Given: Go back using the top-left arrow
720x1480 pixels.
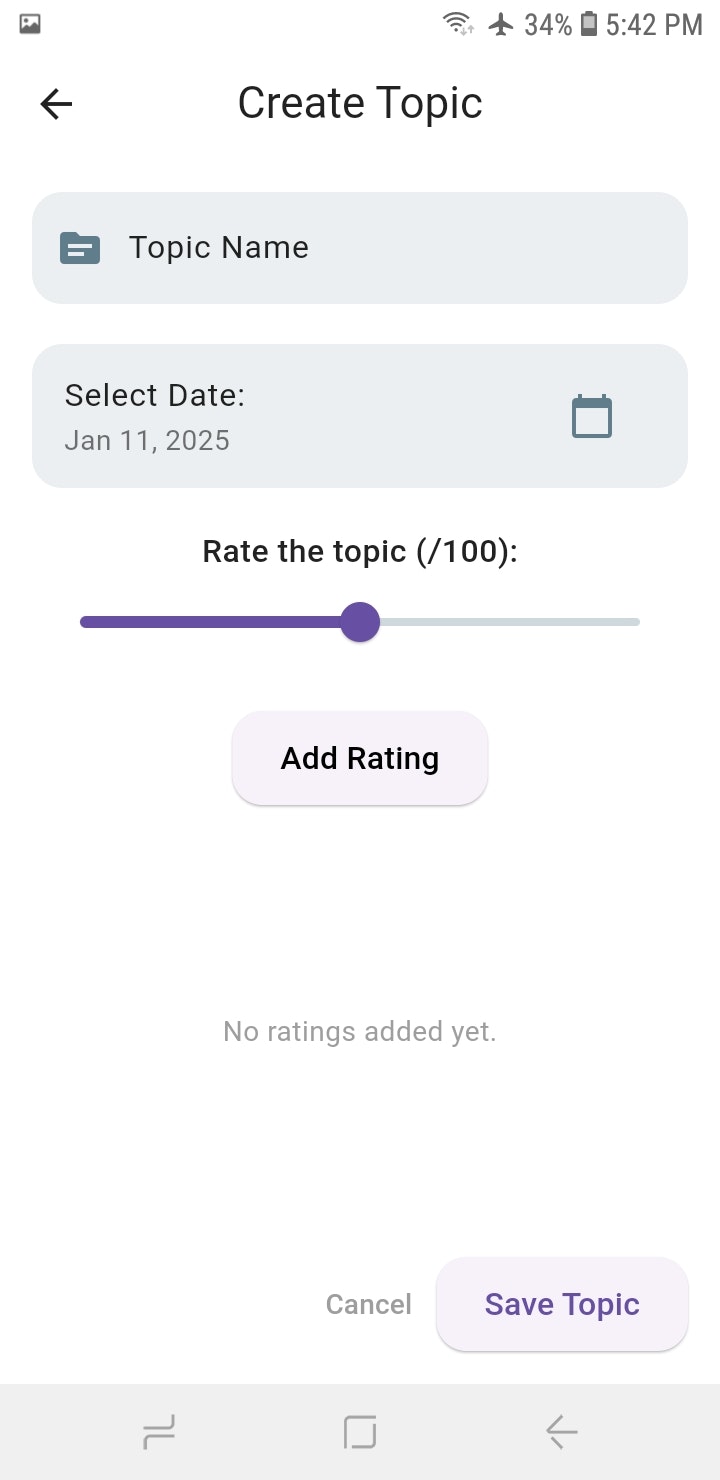Looking at the screenshot, I should 56,104.
